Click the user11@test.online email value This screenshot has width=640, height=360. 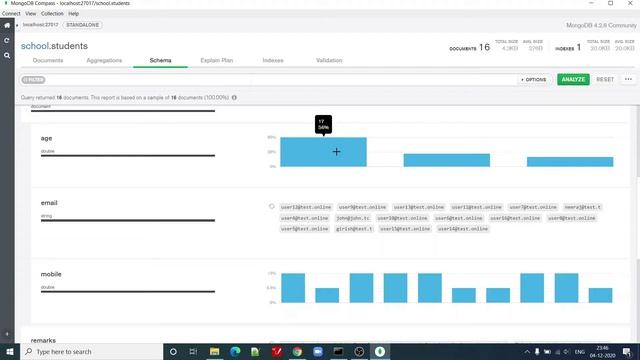coord(476,207)
